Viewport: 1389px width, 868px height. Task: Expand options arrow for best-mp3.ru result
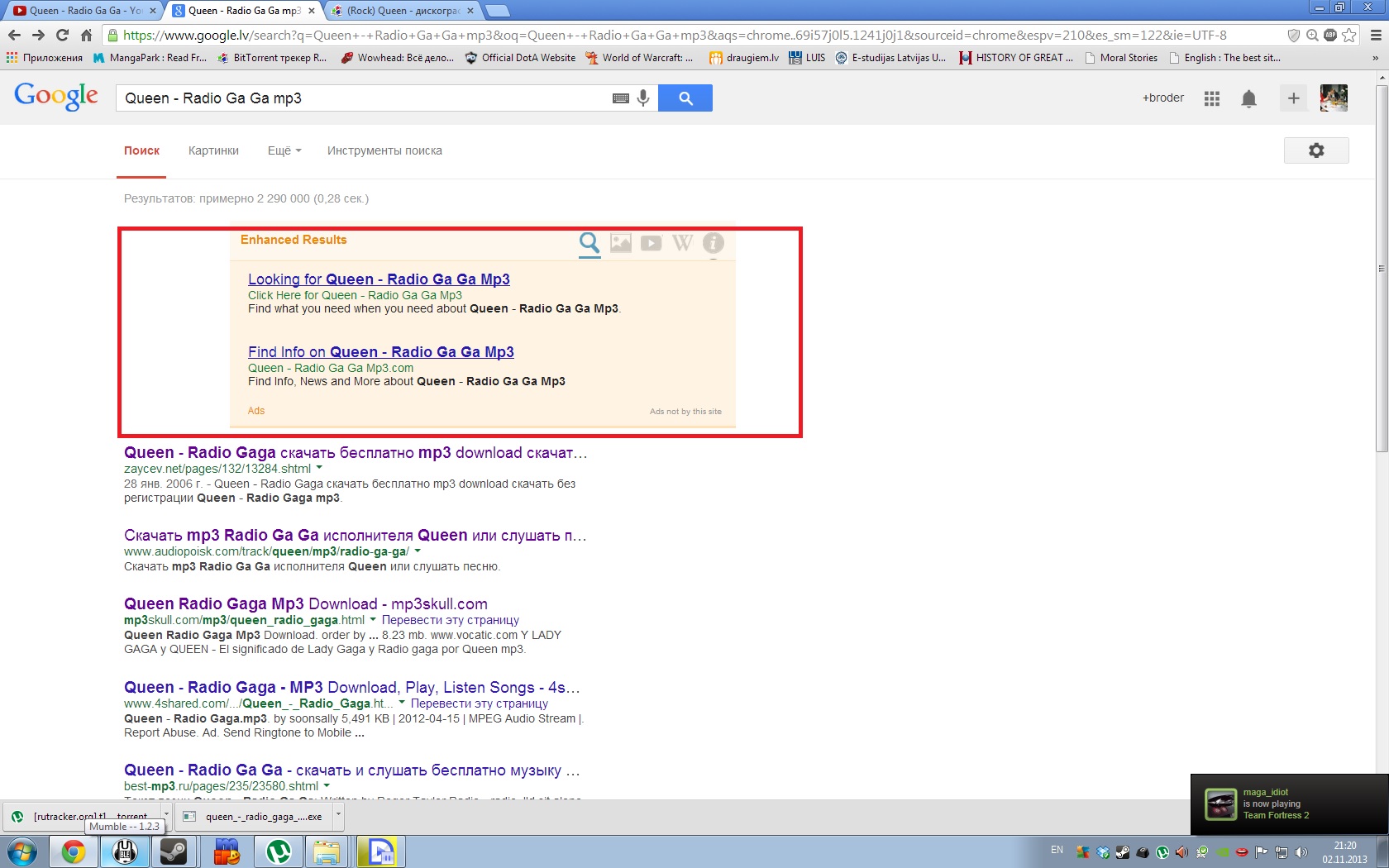(327, 785)
